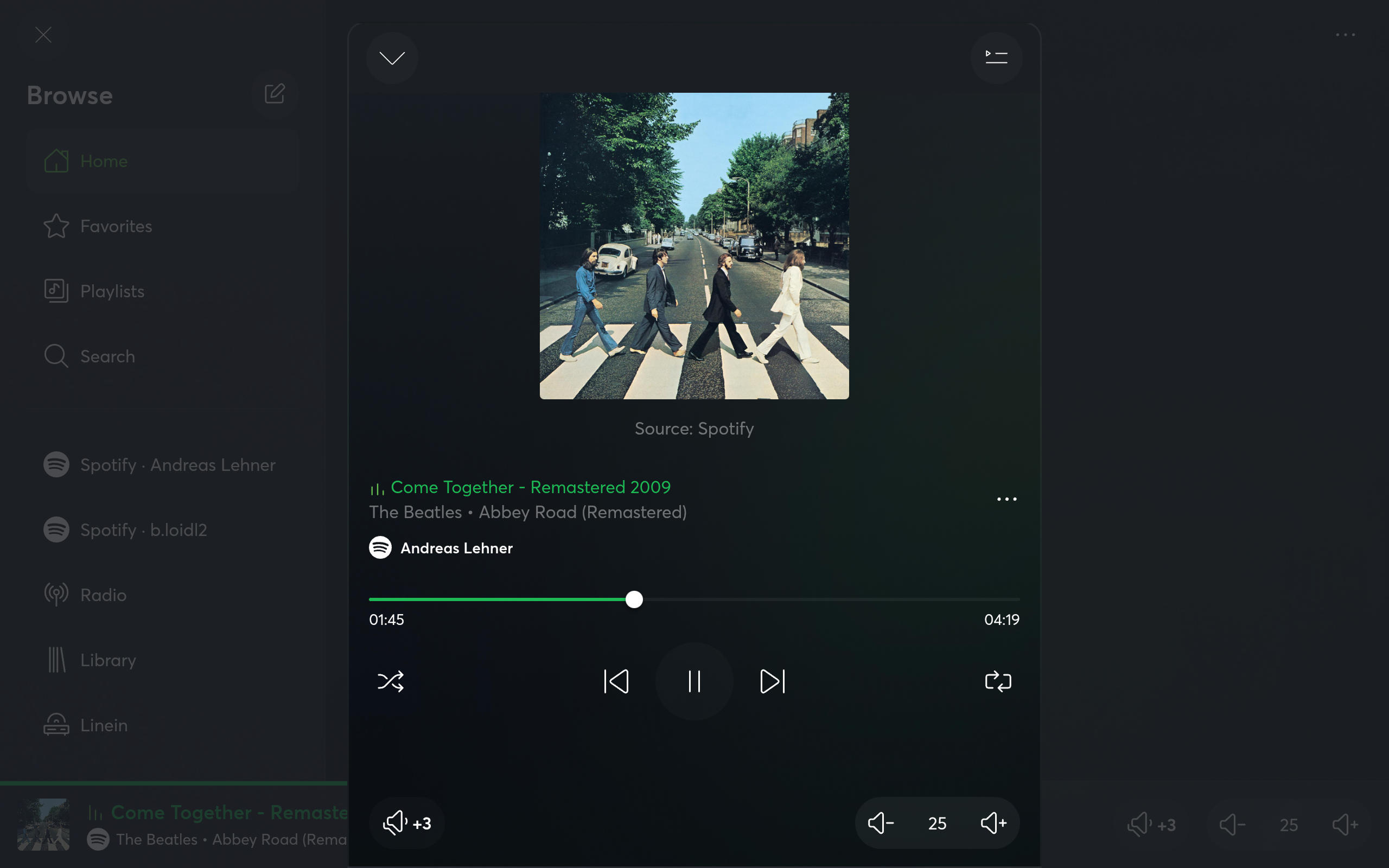
Task: Click the track progress slider knob
Action: pyautogui.click(x=634, y=599)
